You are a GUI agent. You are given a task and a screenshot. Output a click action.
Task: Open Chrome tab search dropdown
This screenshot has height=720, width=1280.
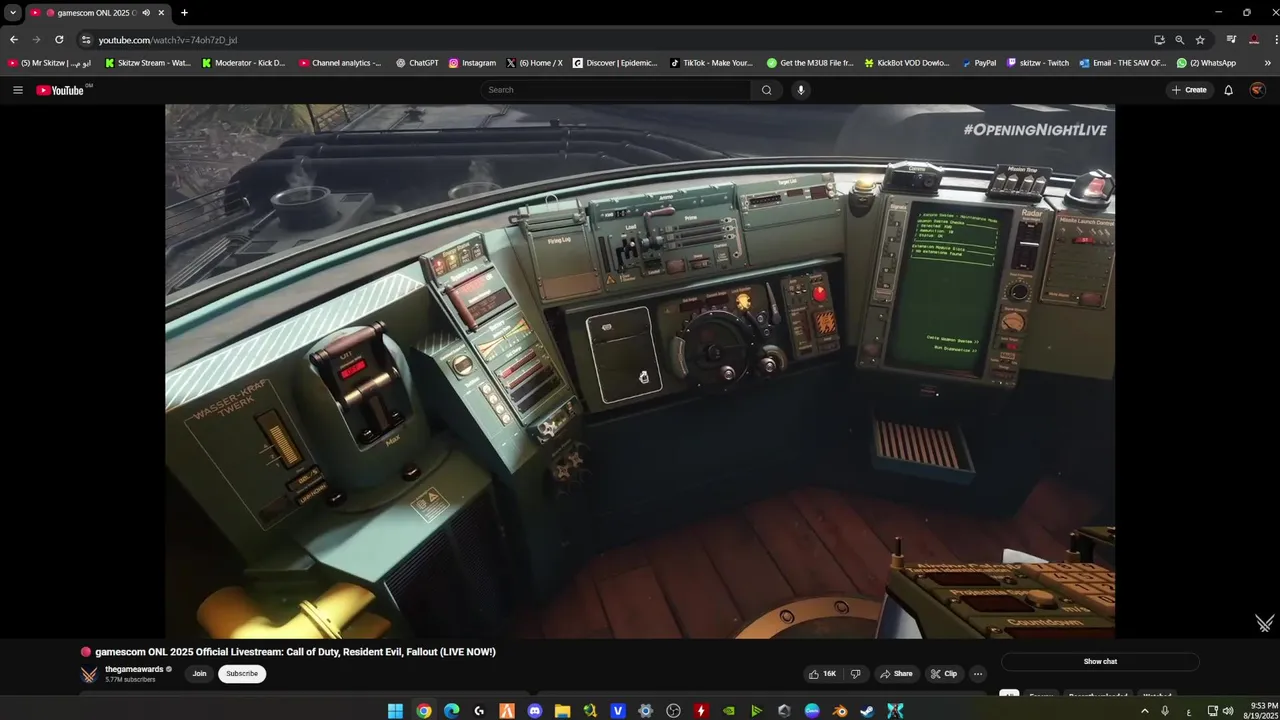pyautogui.click(x=13, y=13)
